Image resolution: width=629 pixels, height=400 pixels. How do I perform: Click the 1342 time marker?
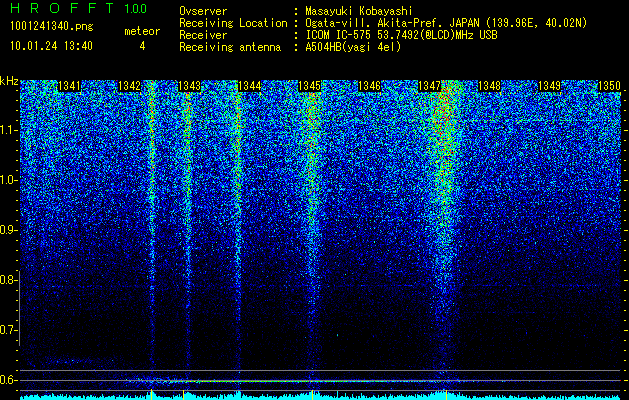pos(130,86)
